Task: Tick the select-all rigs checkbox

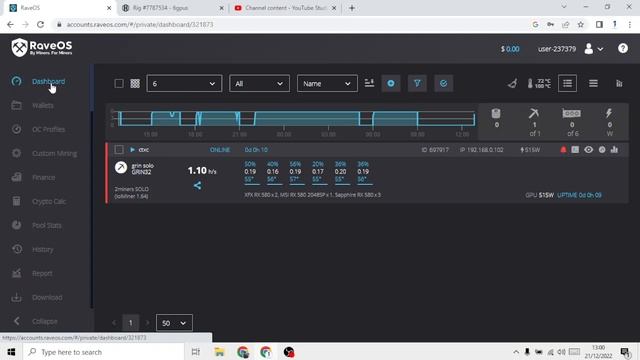Action: coord(119,83)
